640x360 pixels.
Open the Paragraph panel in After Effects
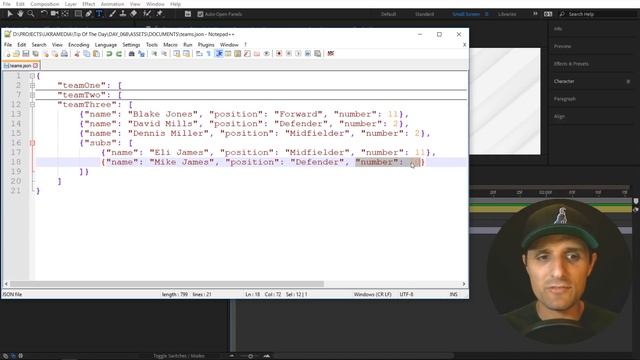pos(564,99)
